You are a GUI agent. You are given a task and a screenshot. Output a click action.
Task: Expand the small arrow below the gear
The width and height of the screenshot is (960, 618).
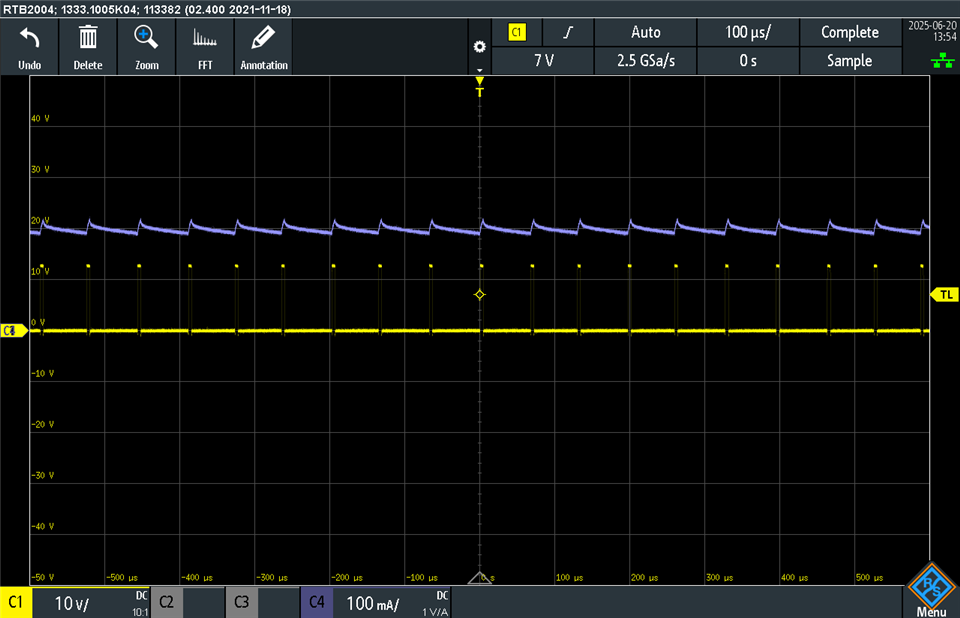click(479, 70)
